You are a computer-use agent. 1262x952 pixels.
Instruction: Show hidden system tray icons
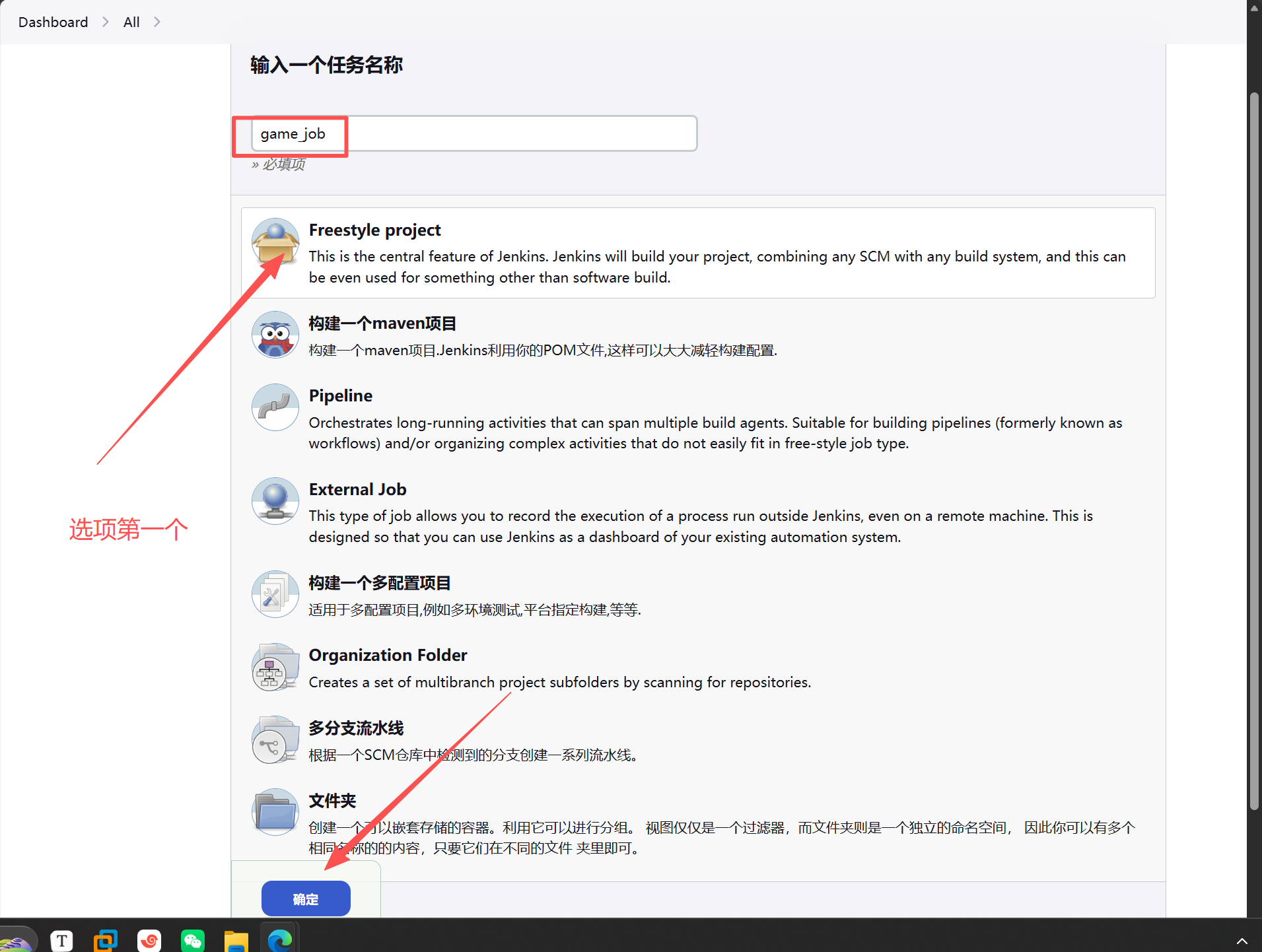point(1242,941)
